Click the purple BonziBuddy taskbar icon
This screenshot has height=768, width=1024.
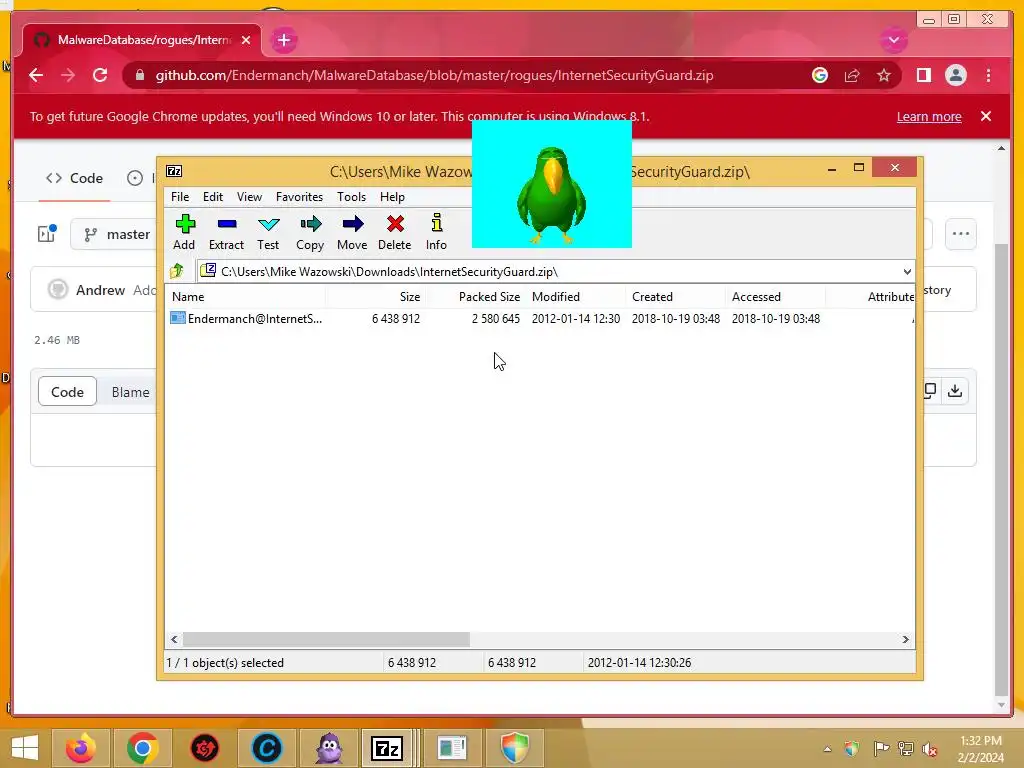[x=328, y=748]
